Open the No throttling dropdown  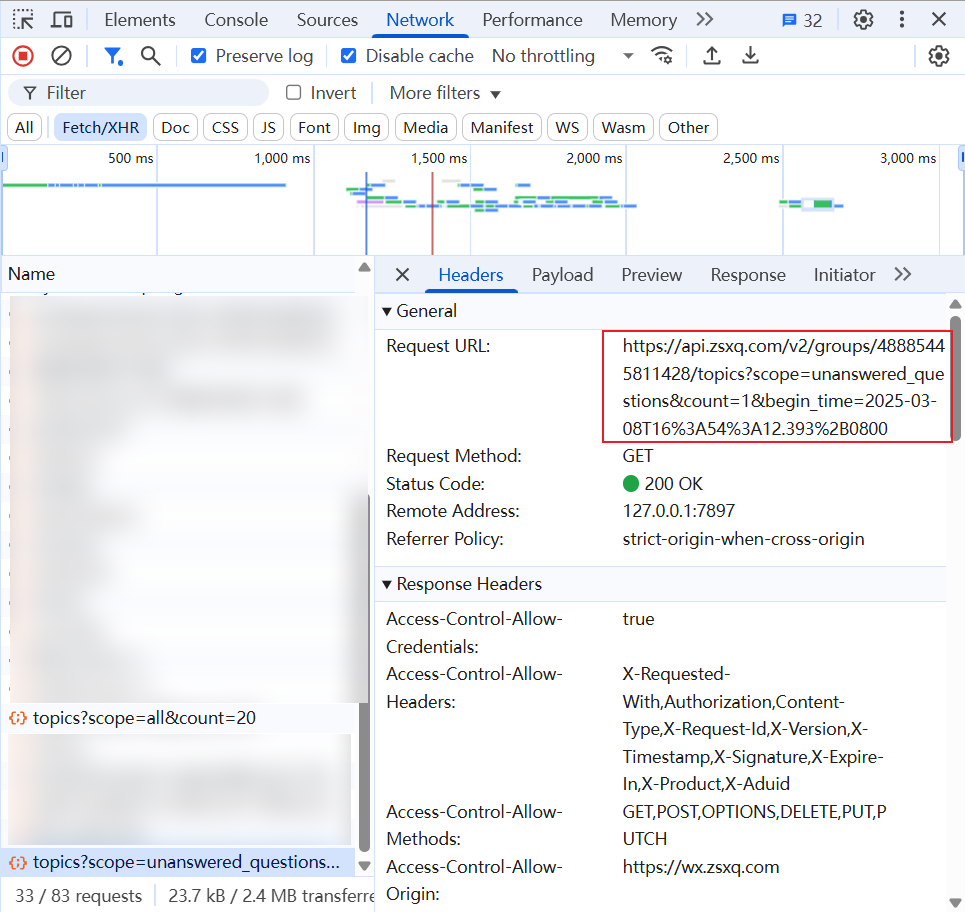pos(562,56)
